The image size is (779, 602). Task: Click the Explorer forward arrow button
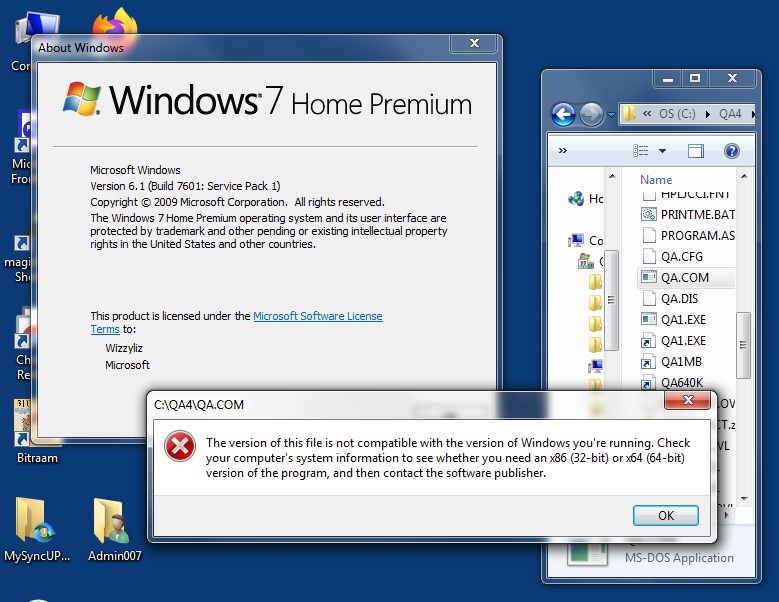[x=591, y=115]
